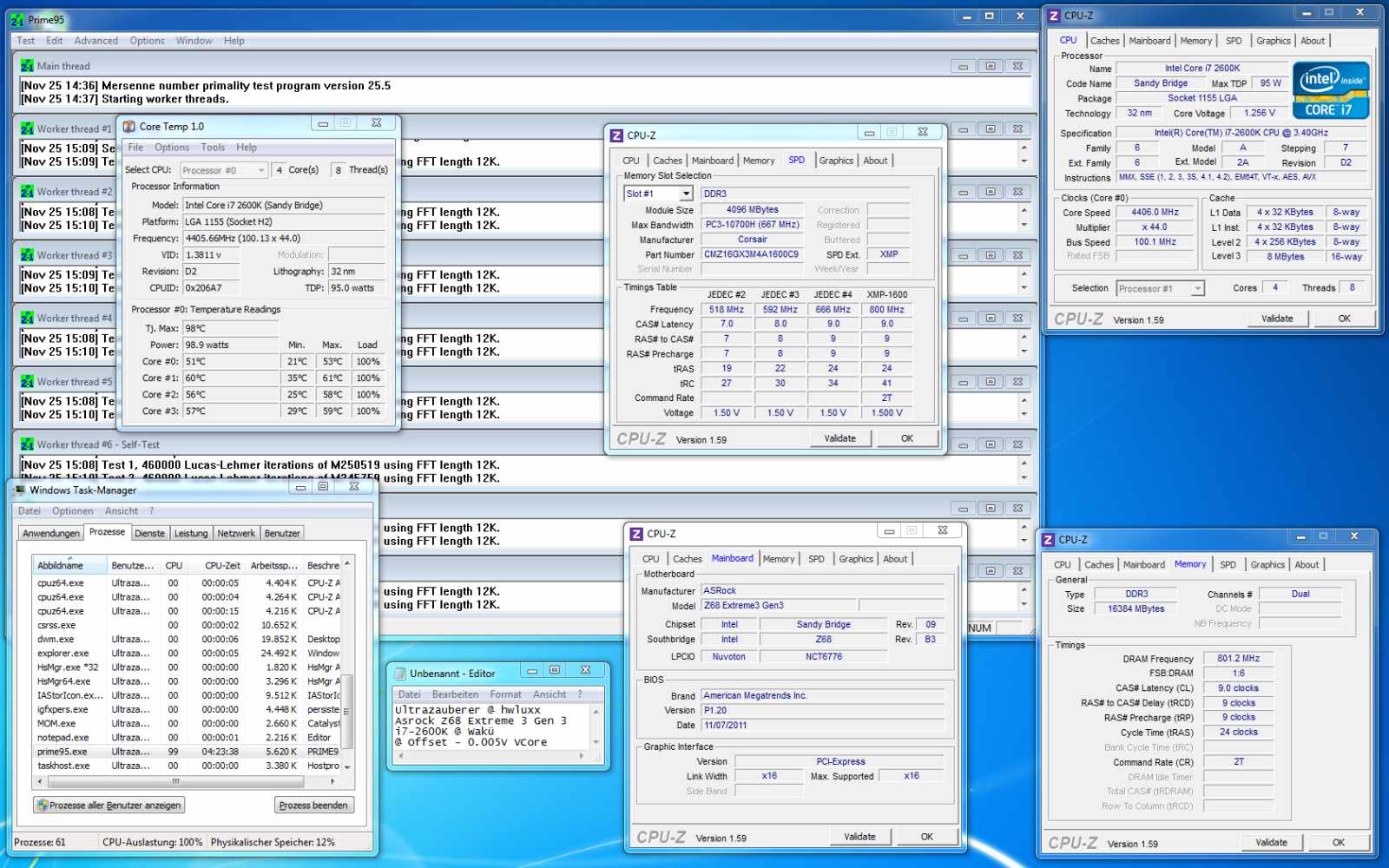Image resolution: width=1389 pixels, height=868 pixels.
Task: Click Validate in the CPU-Z Memory window
Action: 1271,842
